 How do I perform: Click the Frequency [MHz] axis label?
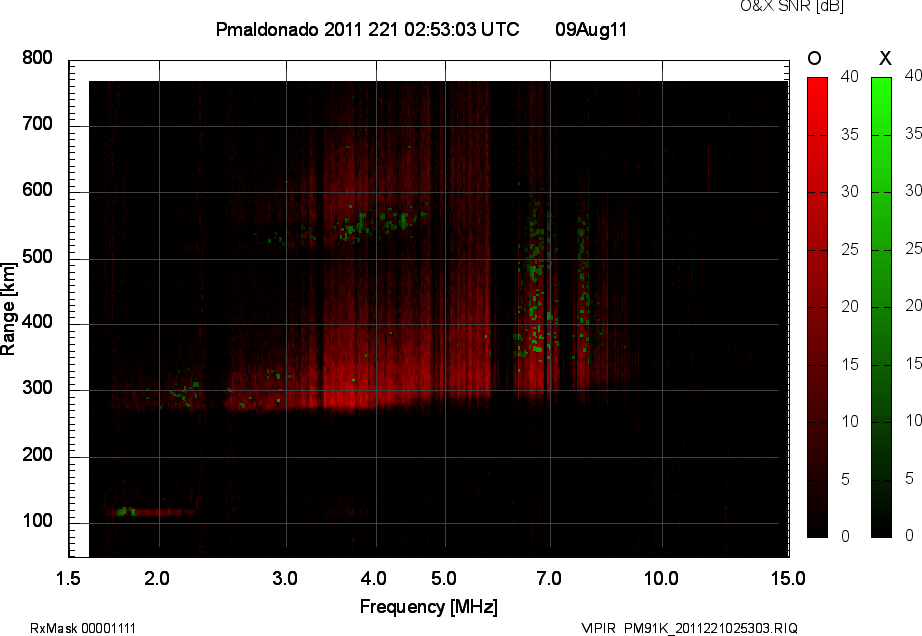[x=428, y=607]
